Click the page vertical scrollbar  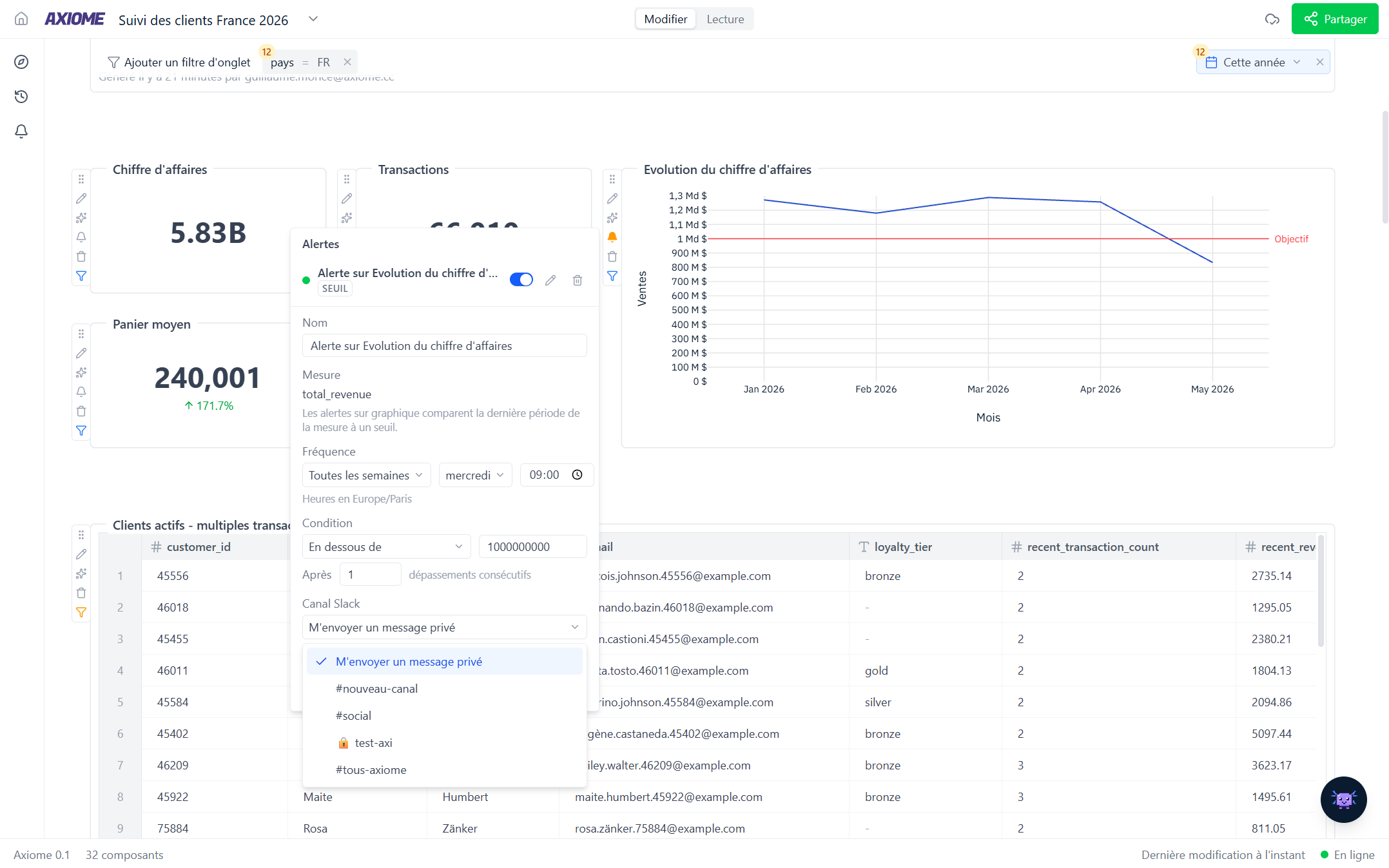1384,168
